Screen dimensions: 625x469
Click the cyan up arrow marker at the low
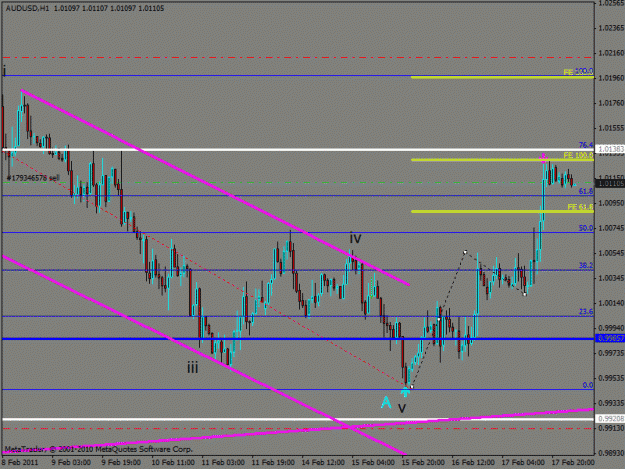point(405,392)
